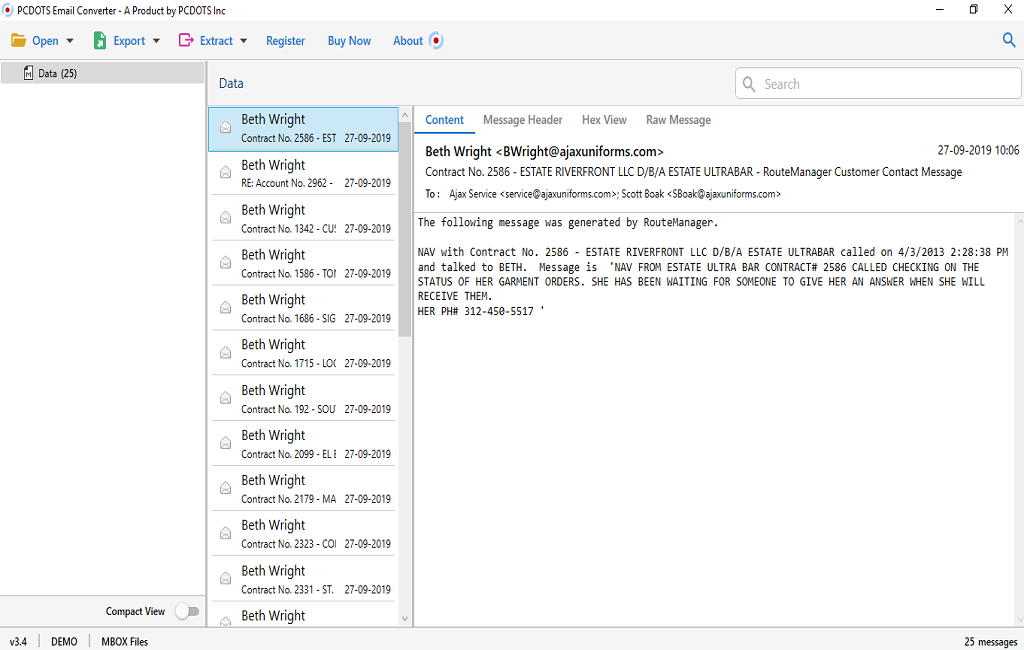This screenshot has width=1024, height=650.
Task: Click envelope icon of RE: Account No. 2962
Action: click(225, 172)
